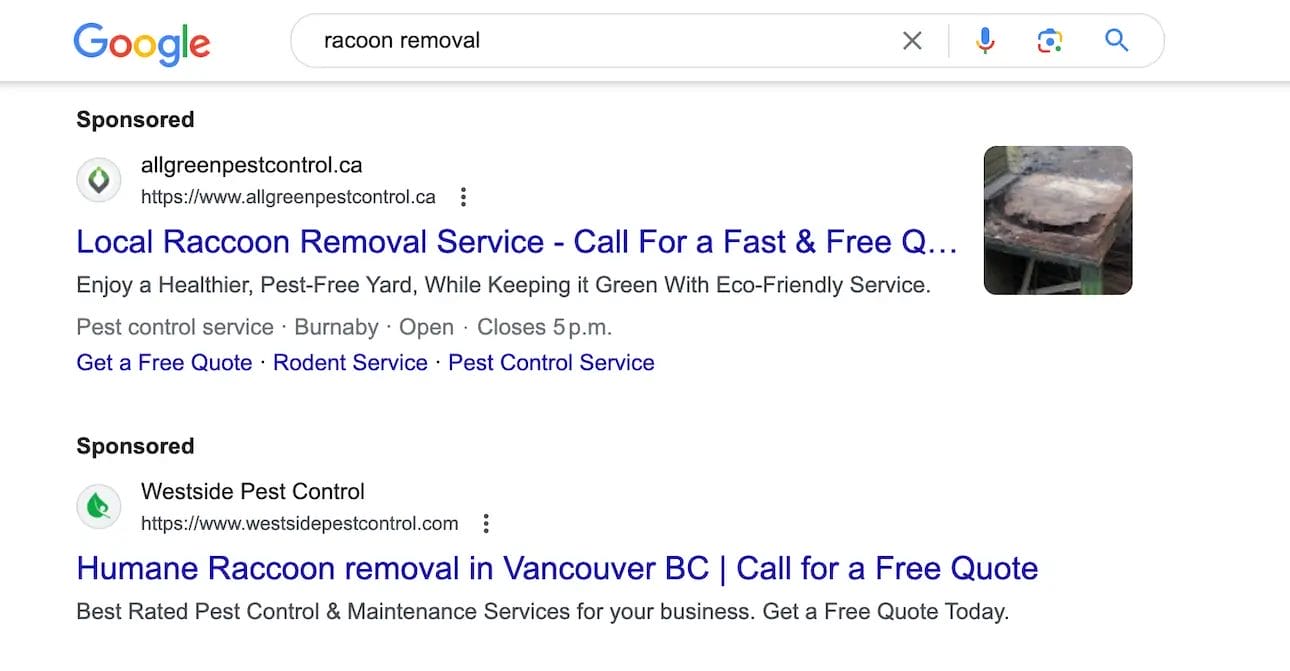Click the allgreenpestcontrol.ca site name
This screenshot has height=671, width=1290.
point(251,165)
